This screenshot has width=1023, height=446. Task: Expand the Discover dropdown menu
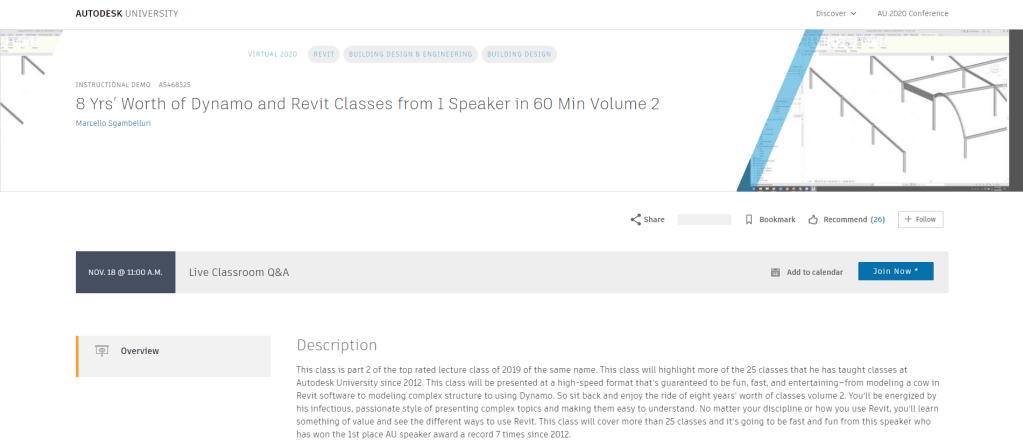[837, 13]
